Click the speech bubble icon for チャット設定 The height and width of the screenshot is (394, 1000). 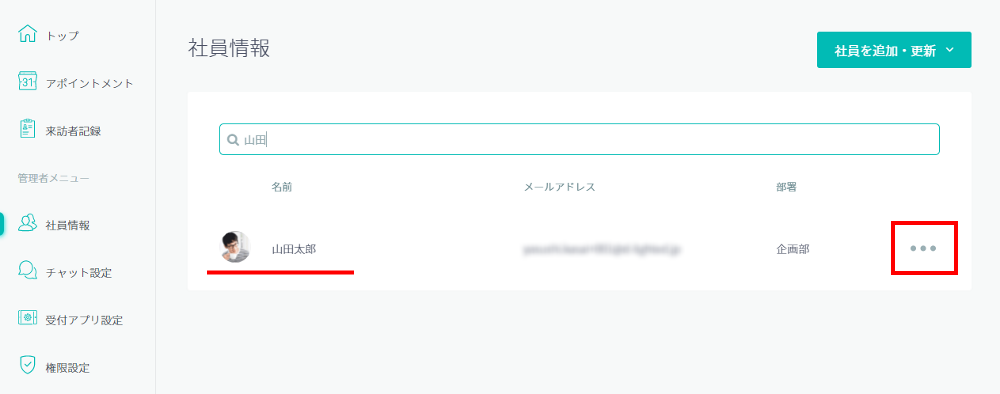click(x=27, y=271)
